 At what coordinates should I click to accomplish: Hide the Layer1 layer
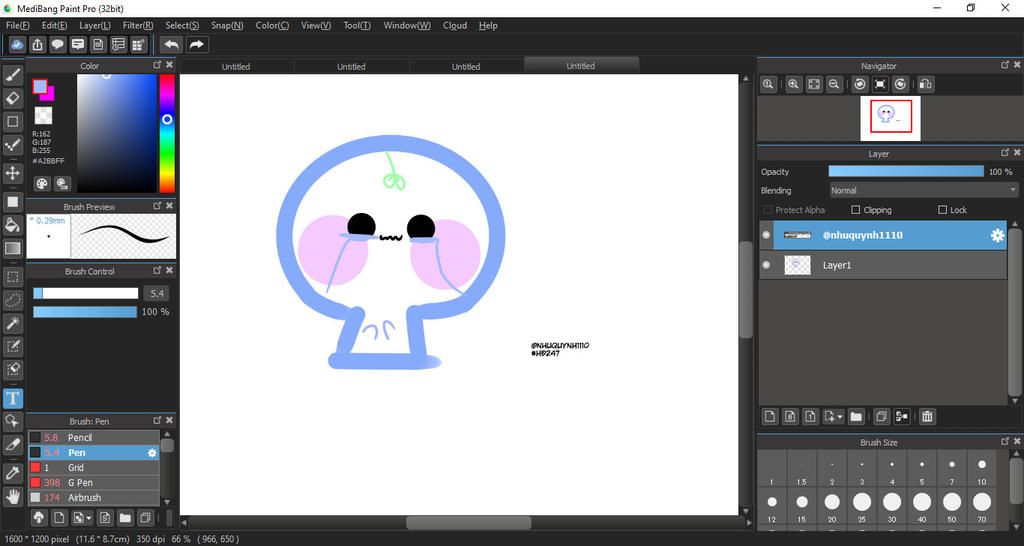coord(767,265)
